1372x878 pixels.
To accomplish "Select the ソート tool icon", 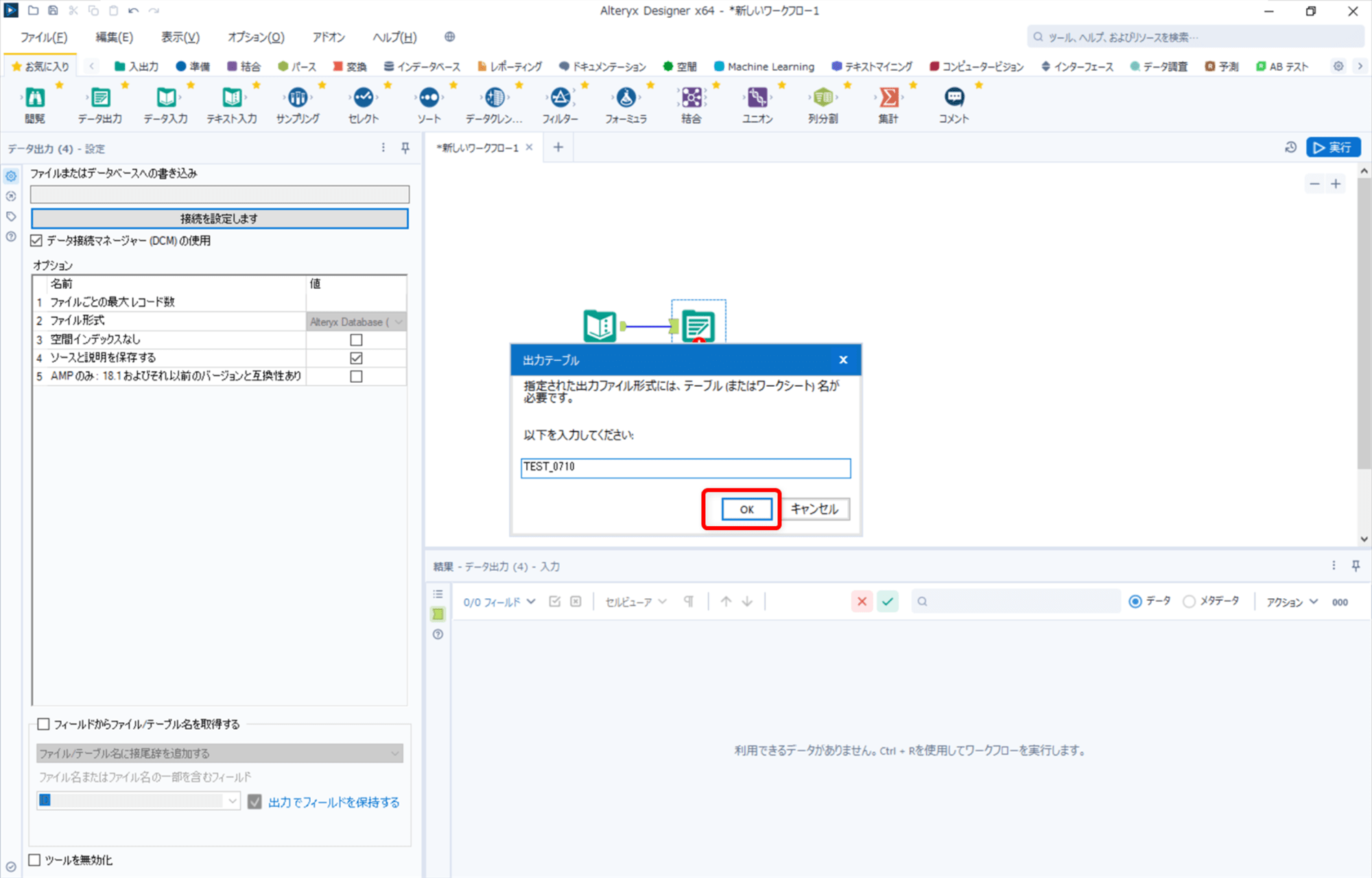I will [429, 98].
